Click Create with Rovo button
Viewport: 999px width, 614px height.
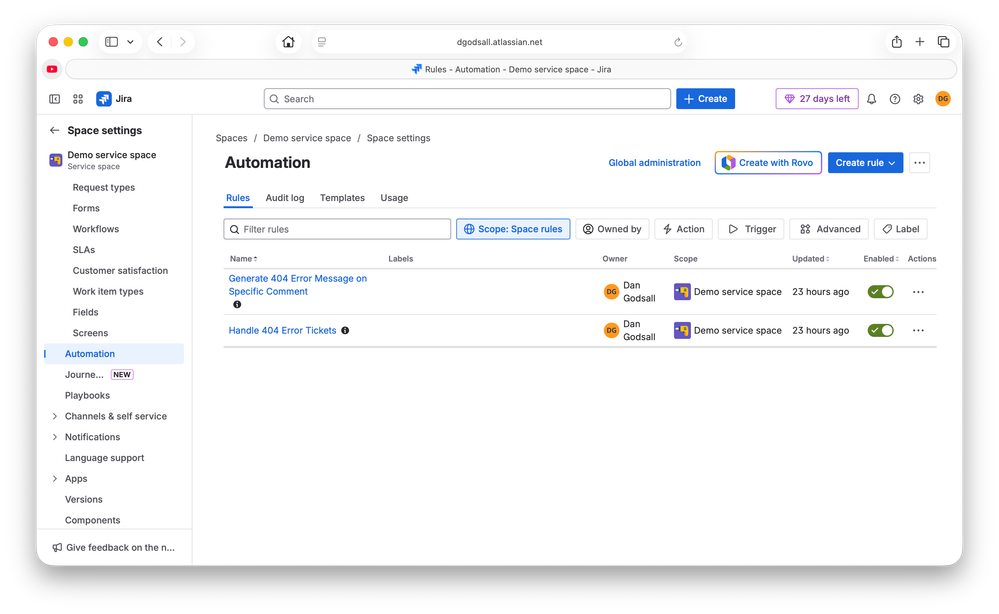[x=768, y=162]
